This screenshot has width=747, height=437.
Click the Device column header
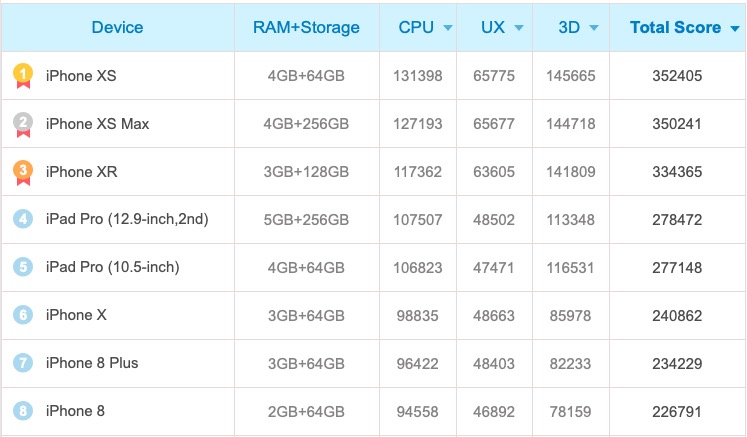pyautogui.click(x=117, y=27)
